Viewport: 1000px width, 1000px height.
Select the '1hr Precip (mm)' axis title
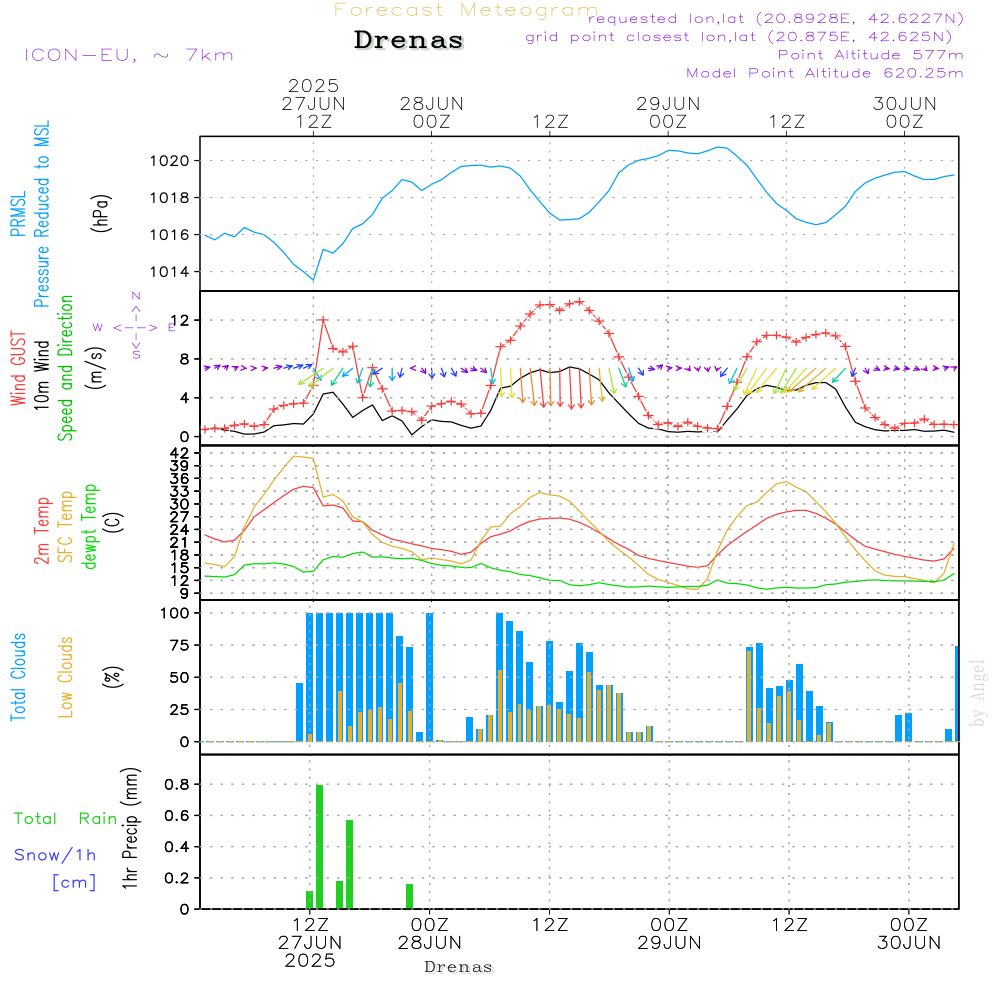pyautogui.click(x=130, y=828)
